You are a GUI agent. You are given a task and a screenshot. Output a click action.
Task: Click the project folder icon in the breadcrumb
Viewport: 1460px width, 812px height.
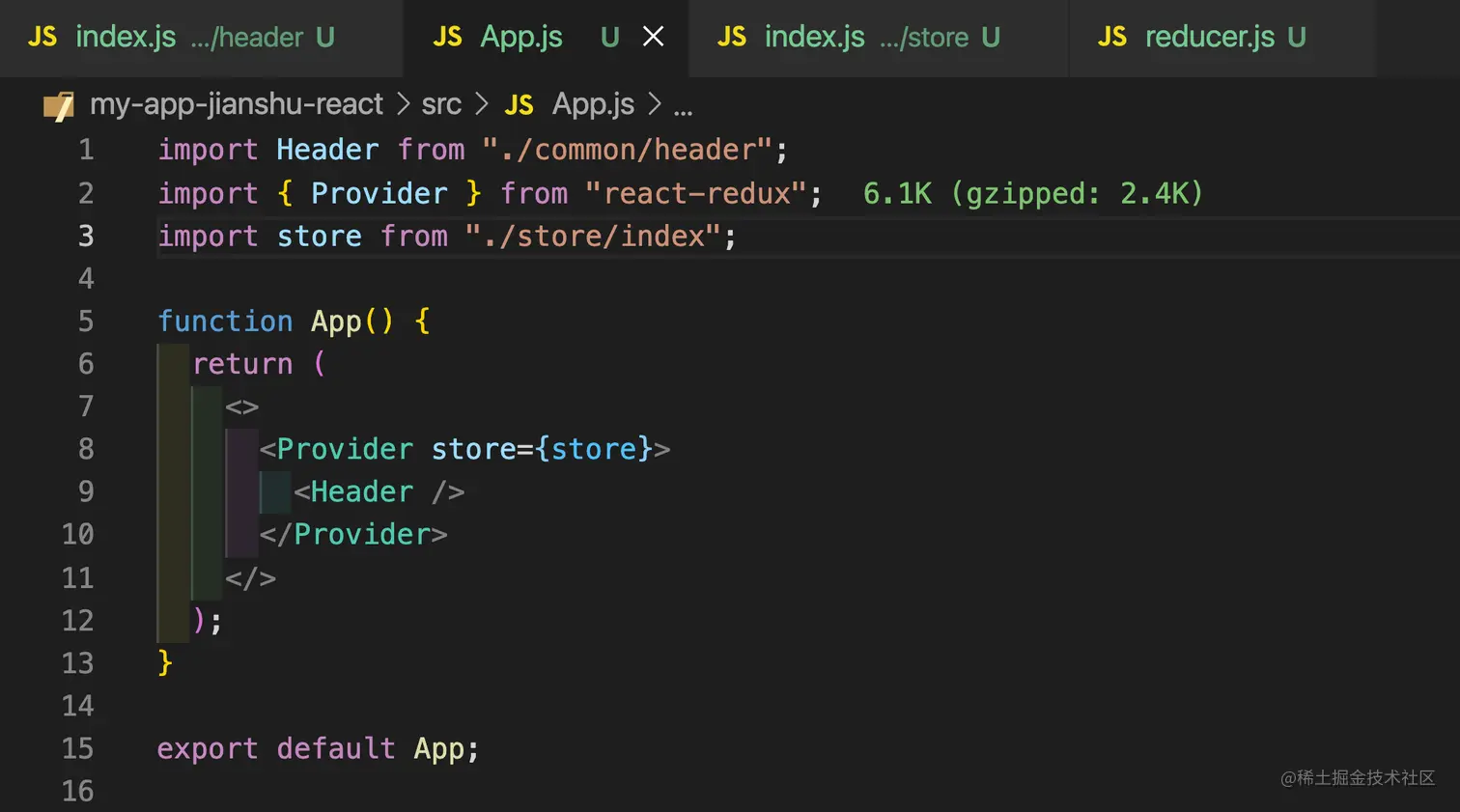pyautogui.click(x=59, y=105)
